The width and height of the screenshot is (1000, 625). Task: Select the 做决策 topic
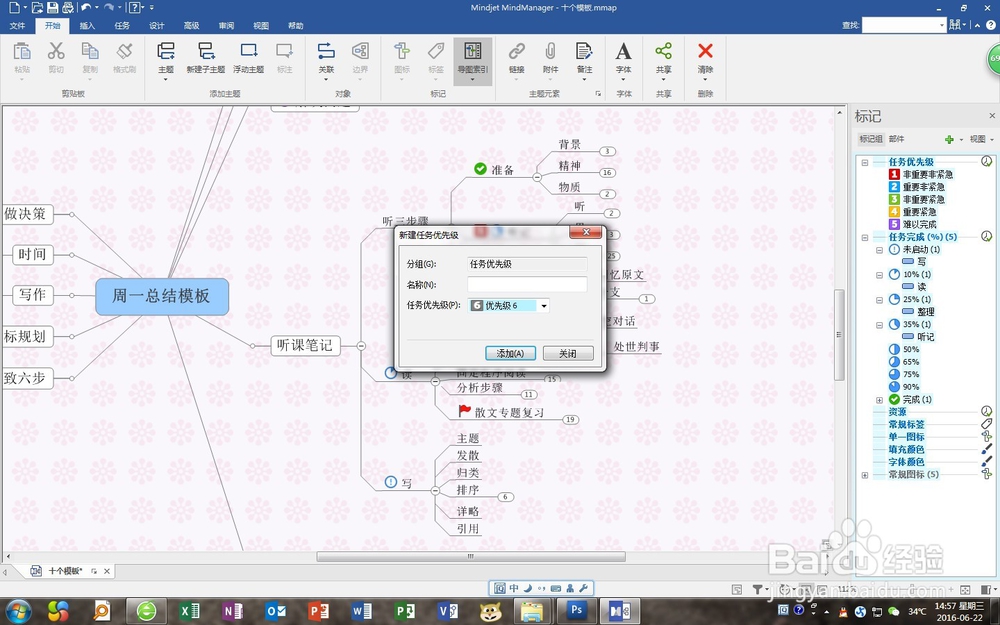tap(26, 214)
